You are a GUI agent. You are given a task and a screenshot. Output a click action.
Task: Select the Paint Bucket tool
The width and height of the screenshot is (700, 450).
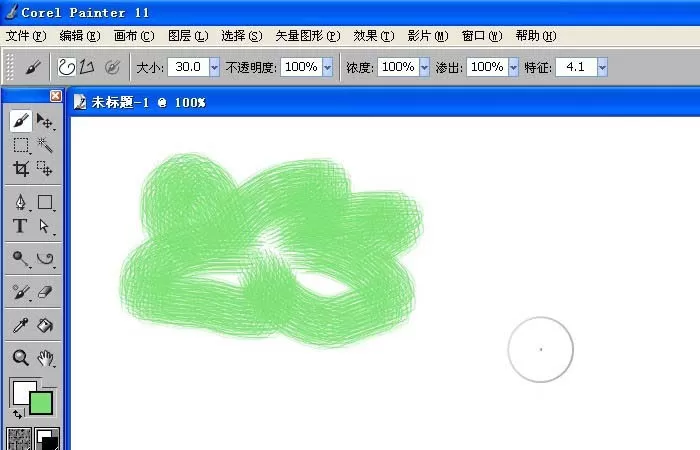45,325
